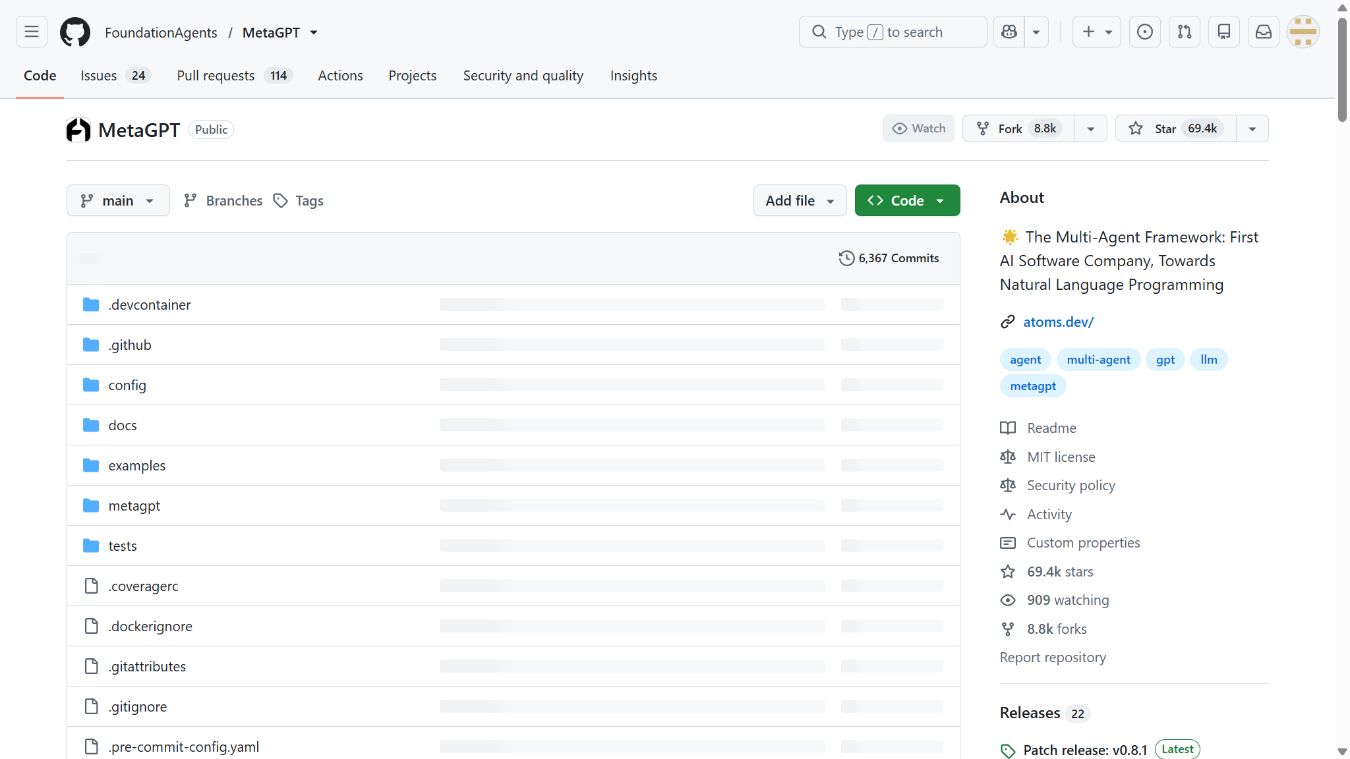Open the Pull requests tab
The width and height of the screenshot is (1350, 759).
point(234,76)
